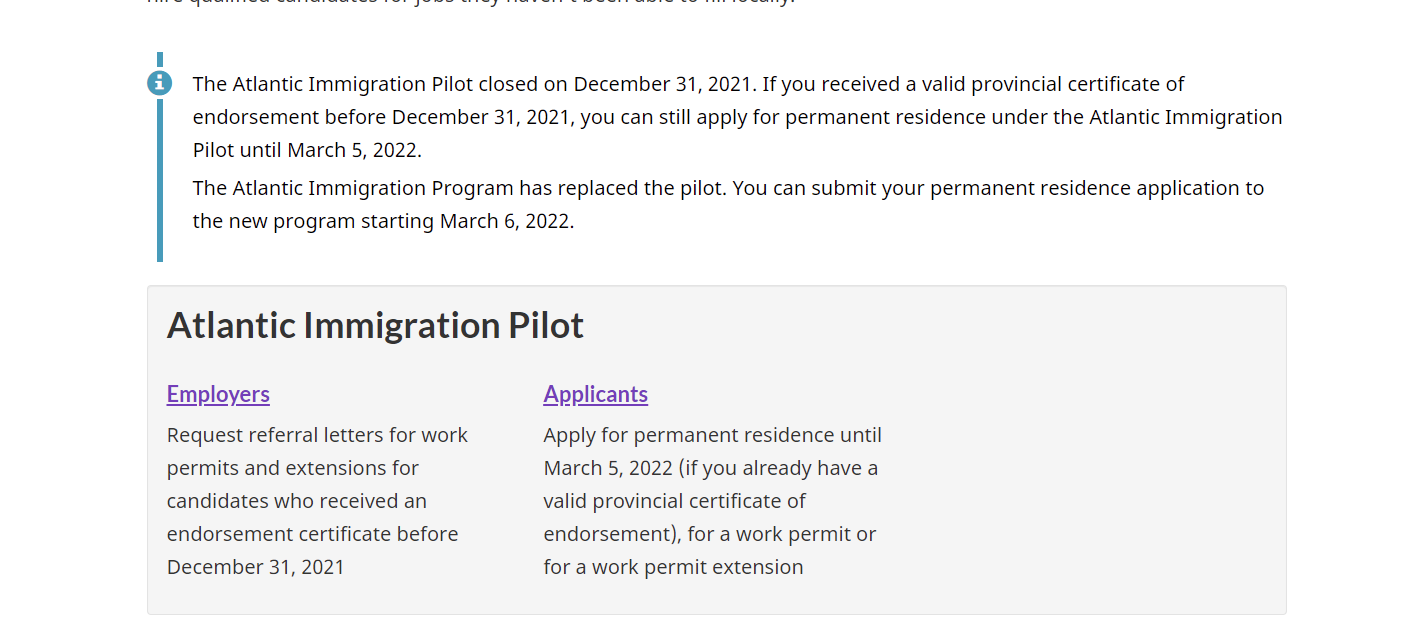Click 'December 31, 2021' under Employers
The image size is (1412, 637).
pyautogui.click(x=255, y=567)
